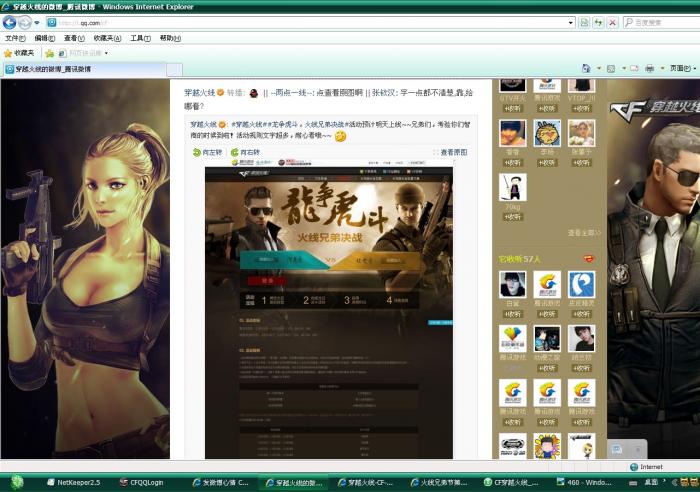
Task: Click the read mail icon in command bar
Action: tap(634, 68)
